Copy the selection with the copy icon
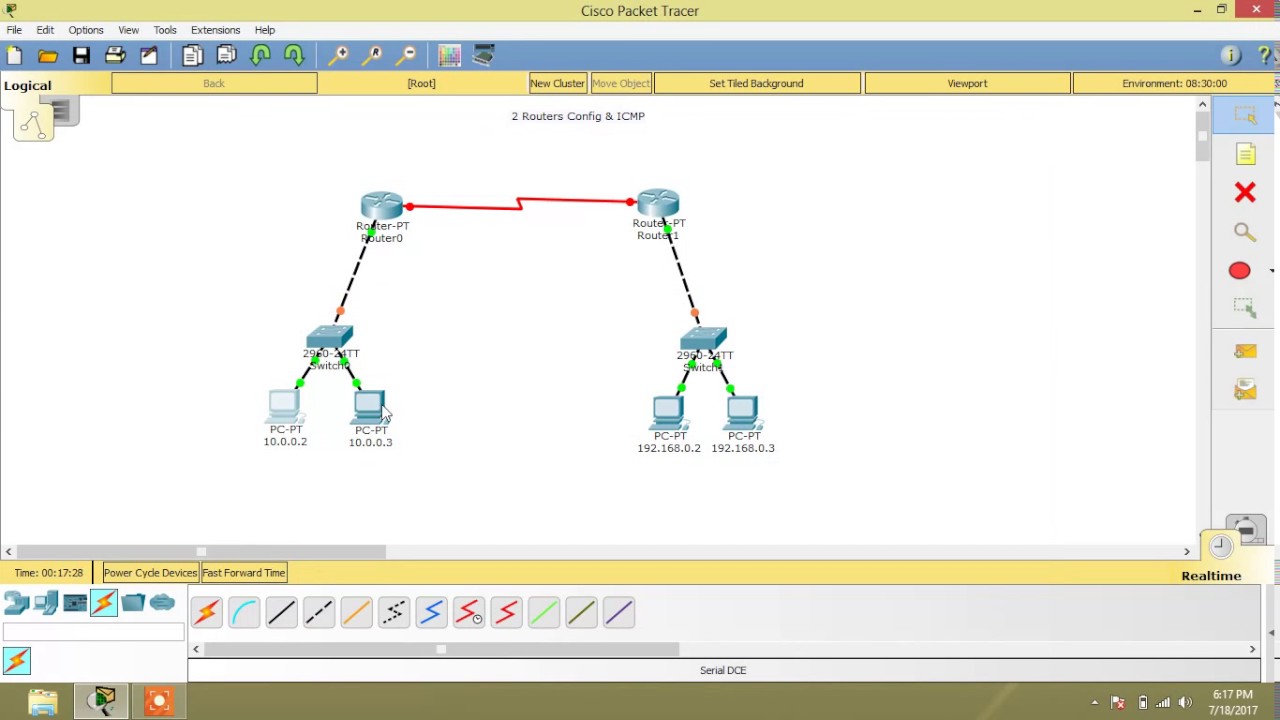Screen dimensions: 1280x720 click(x=193, y=56)
